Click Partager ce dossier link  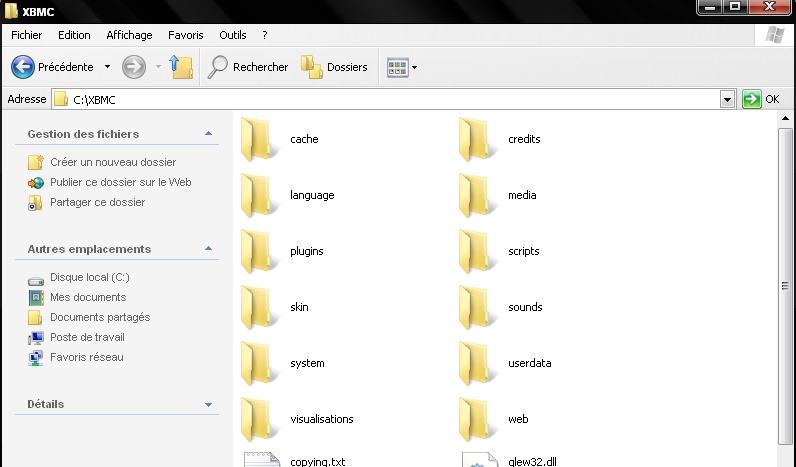point(97,202)
